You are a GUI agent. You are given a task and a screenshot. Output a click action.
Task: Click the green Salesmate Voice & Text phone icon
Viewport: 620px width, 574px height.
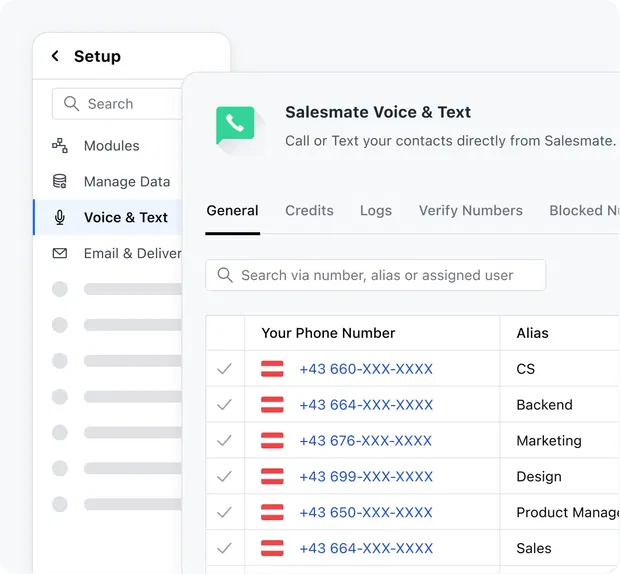pyautogui.click(x=235, y=125)
